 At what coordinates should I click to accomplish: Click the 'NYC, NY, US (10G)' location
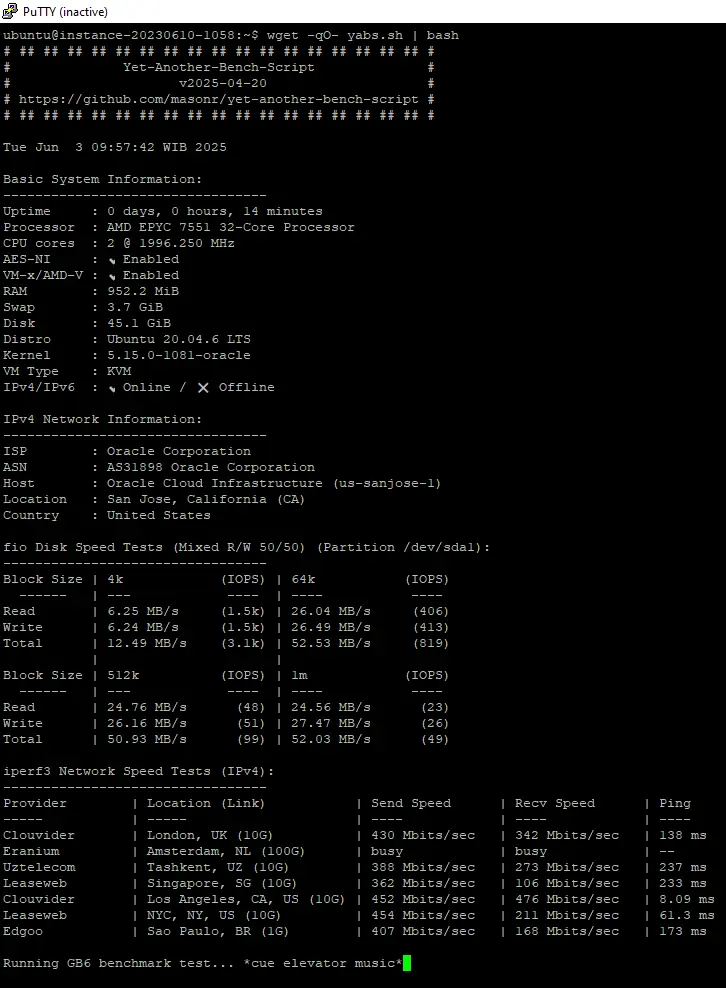[214, 915]
